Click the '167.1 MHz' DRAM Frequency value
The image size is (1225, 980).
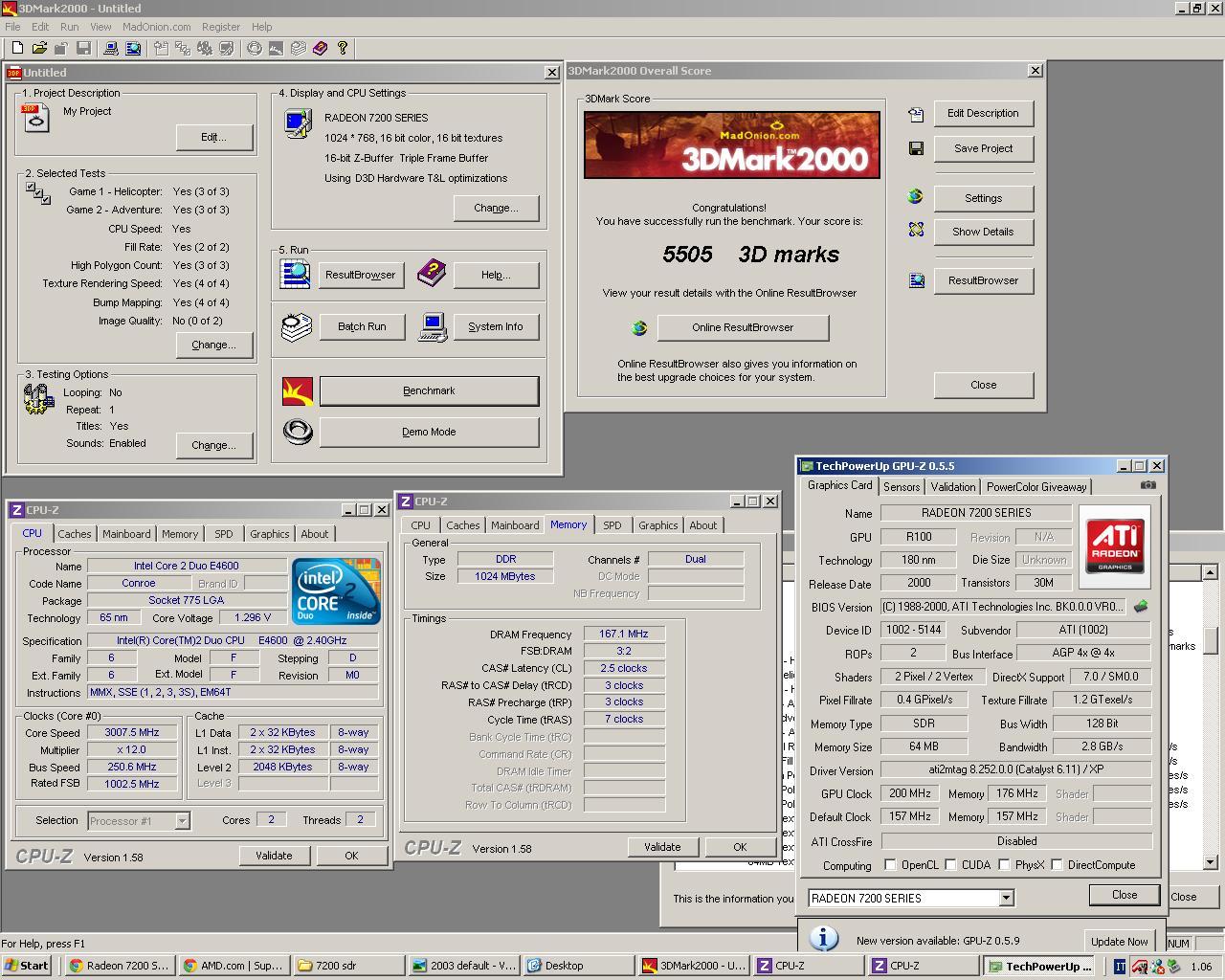coord(623,634)
